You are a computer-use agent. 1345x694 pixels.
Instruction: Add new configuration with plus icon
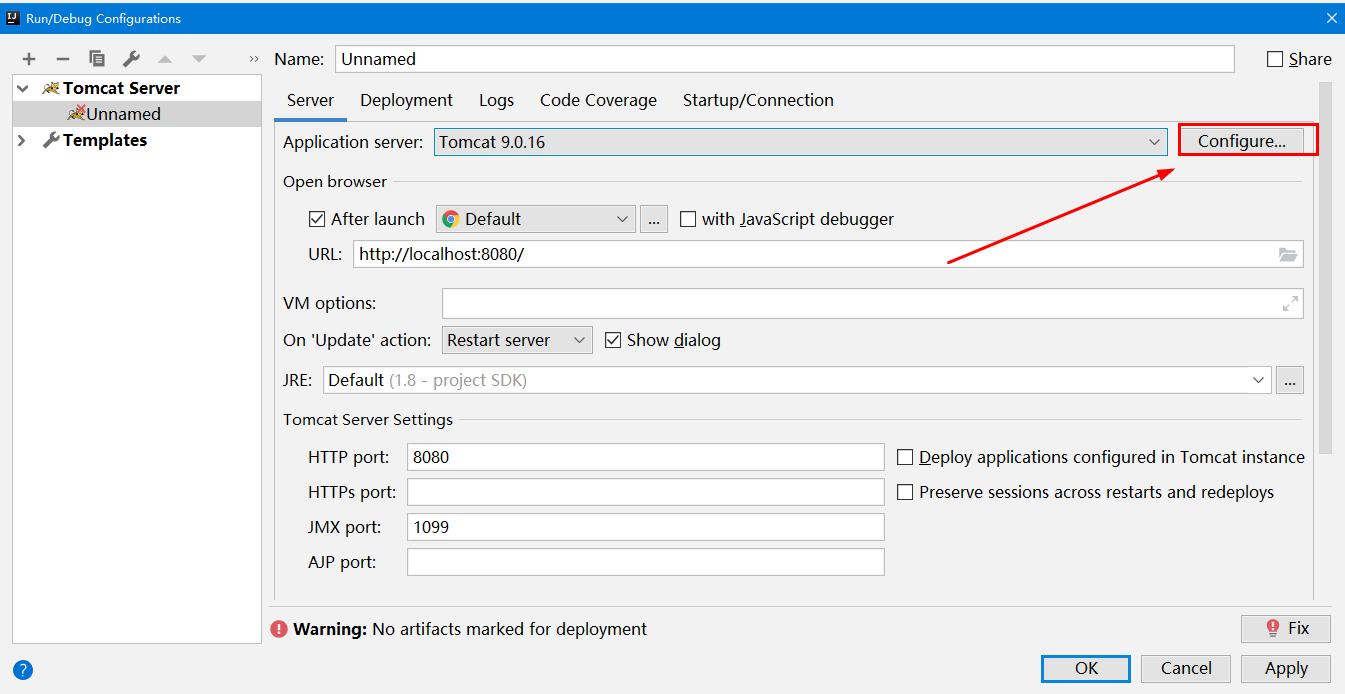(x=29, y=59)
